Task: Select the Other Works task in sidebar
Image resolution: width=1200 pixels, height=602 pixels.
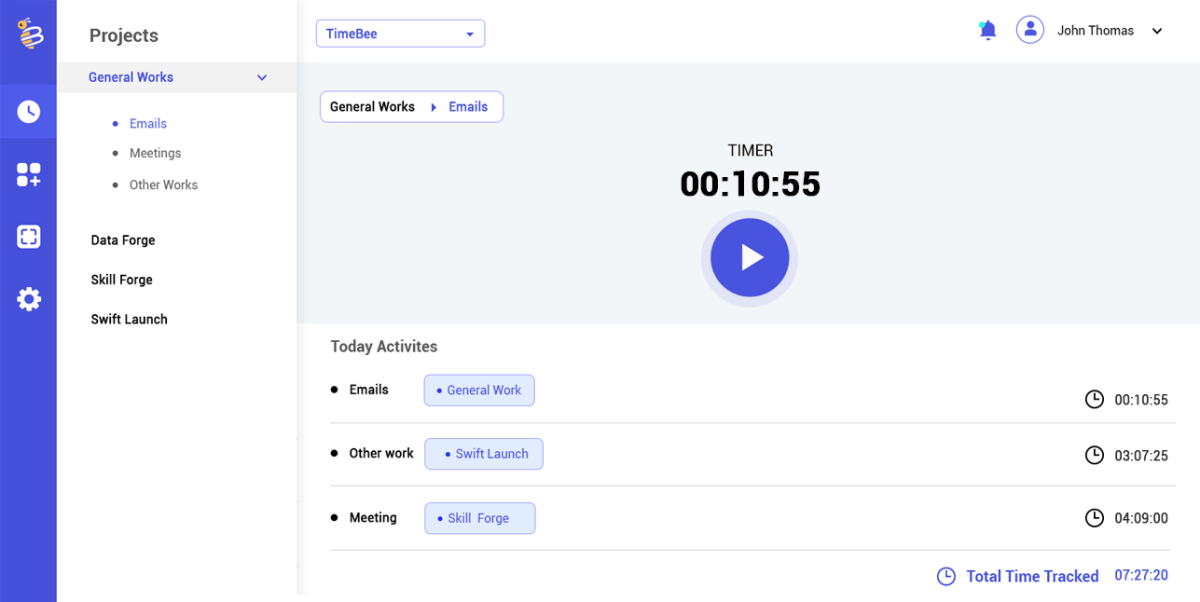Action: 163,185
